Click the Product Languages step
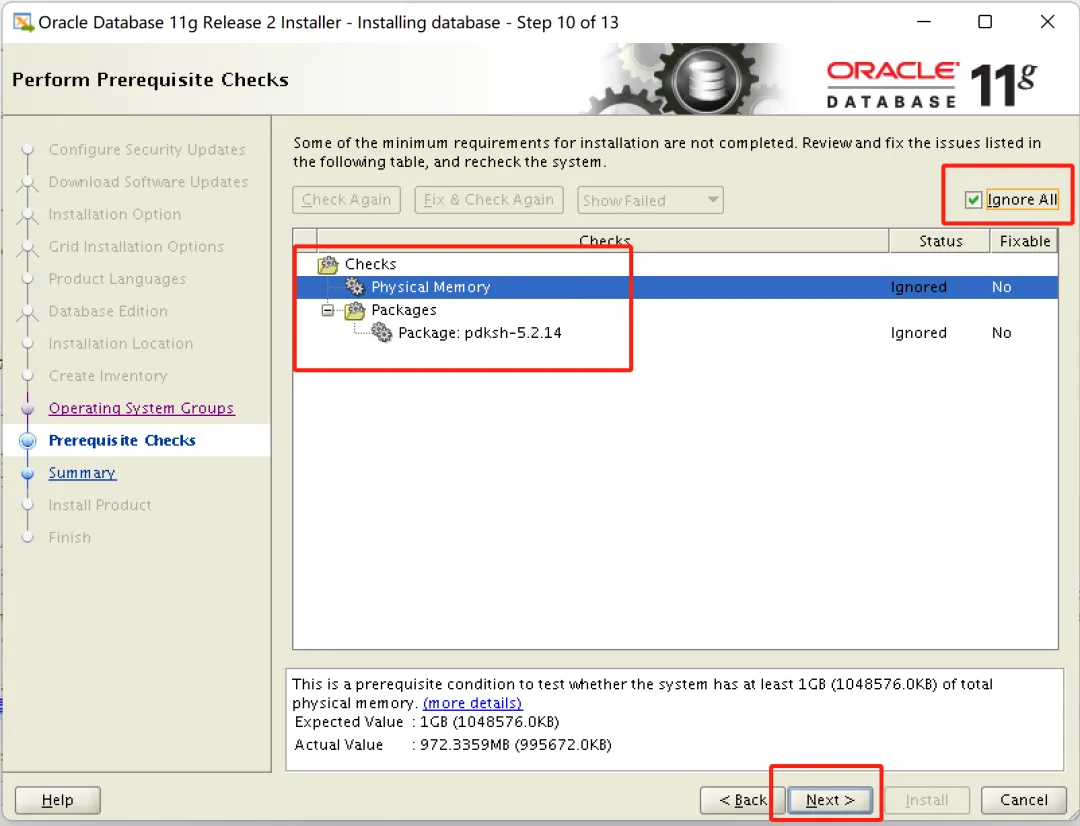Viewport: 1080px width, 826px height. coord(117,279)
